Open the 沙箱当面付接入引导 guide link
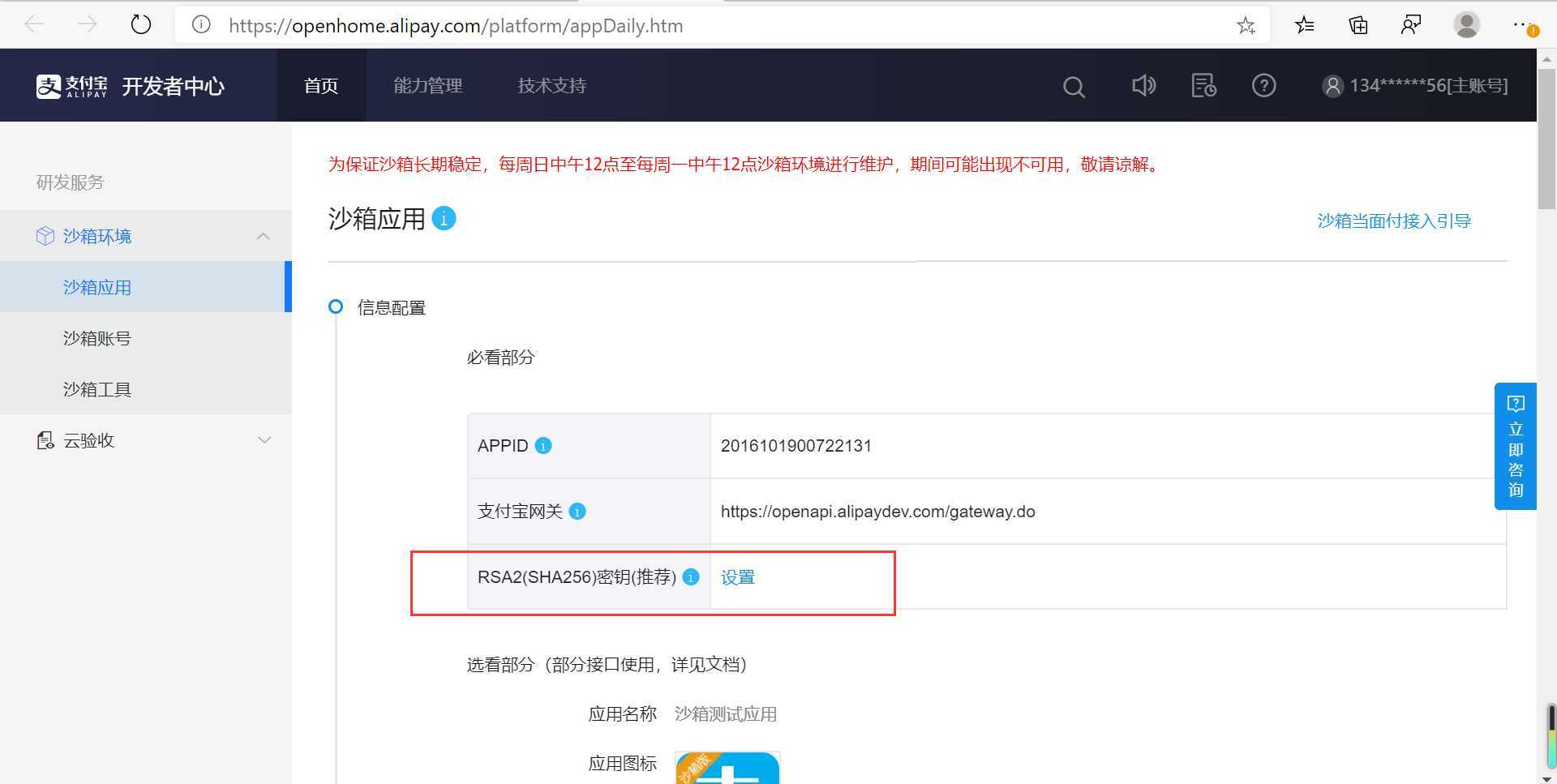1557x784 pixels. pos(1393,220)
